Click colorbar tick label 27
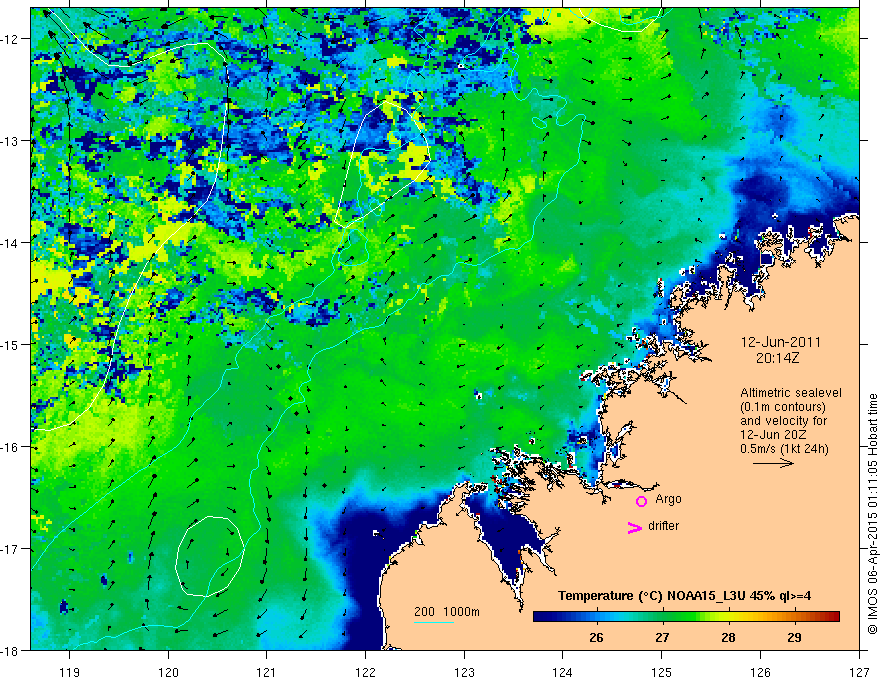 pyautogui.click(x=662, y=638)
